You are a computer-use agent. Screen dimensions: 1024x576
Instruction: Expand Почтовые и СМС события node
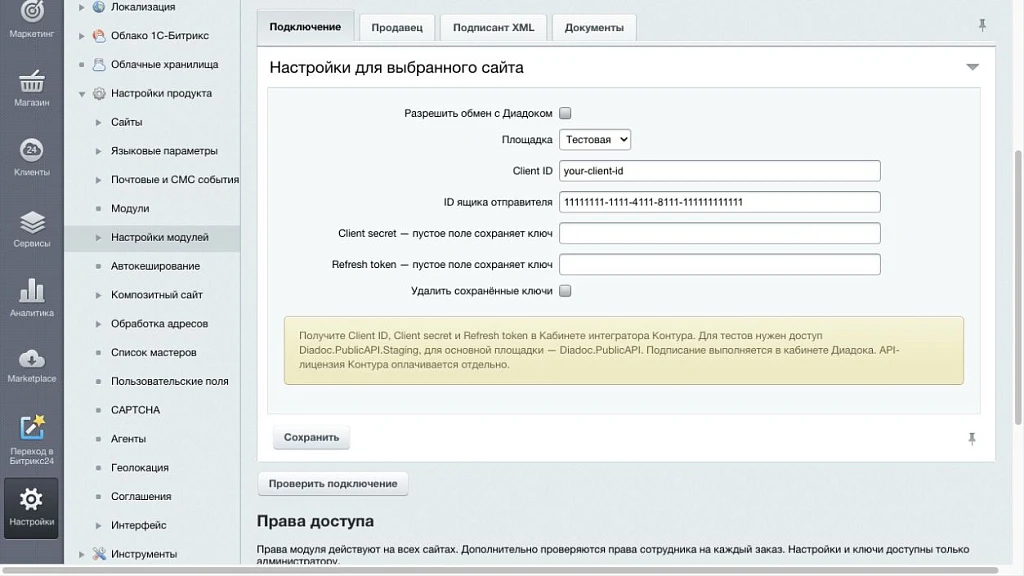pyautogui.click(x=98, y=180)
